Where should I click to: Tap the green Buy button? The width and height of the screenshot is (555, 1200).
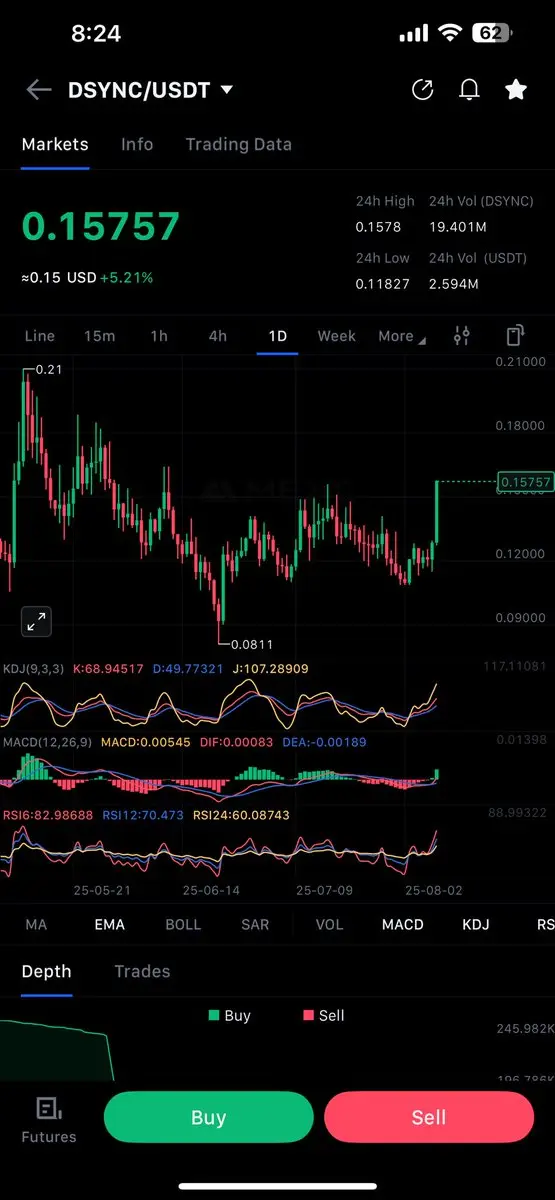pos(209,1117)
